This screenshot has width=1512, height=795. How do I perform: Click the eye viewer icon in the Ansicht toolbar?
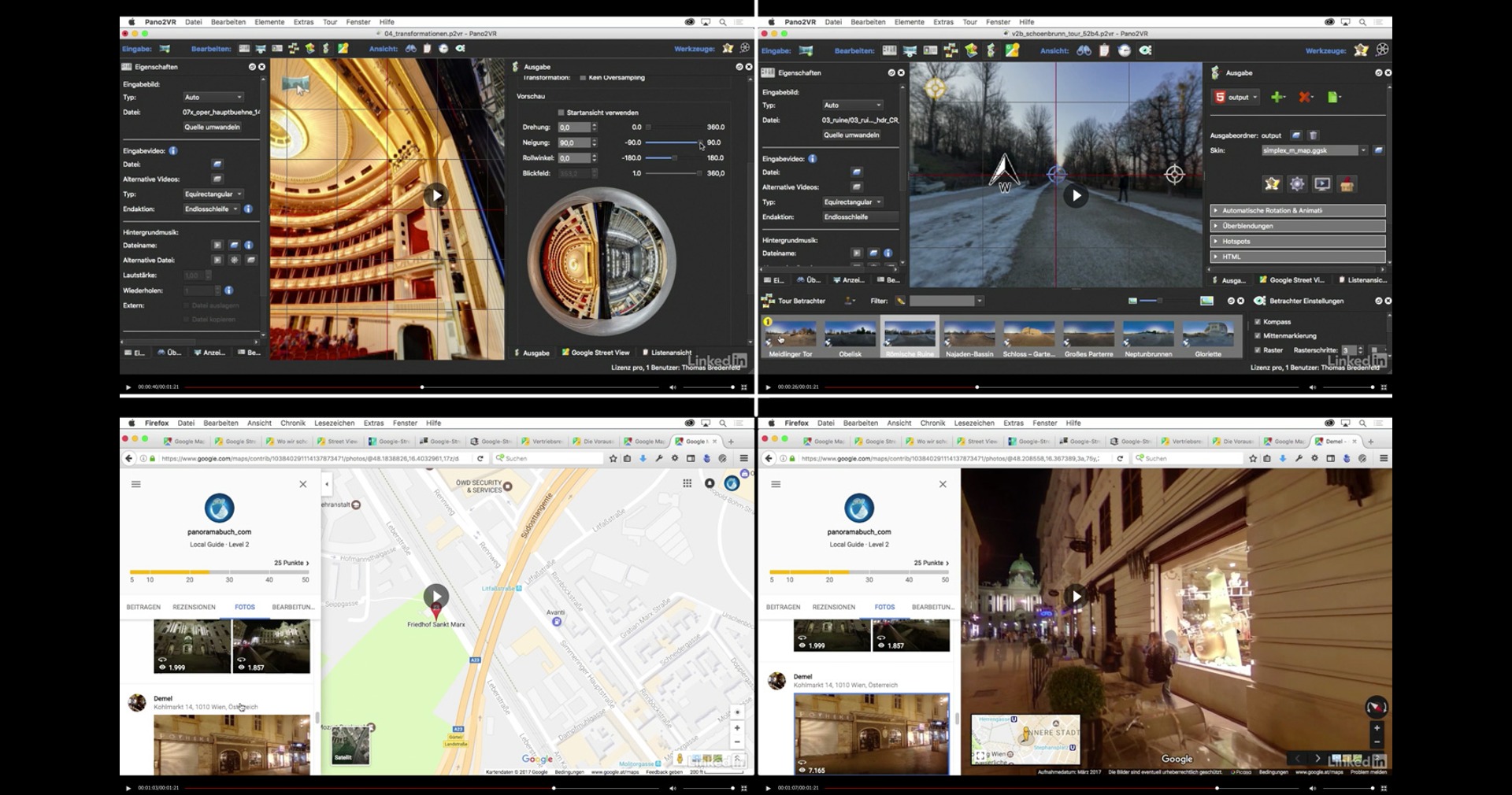coord(1147,50)
